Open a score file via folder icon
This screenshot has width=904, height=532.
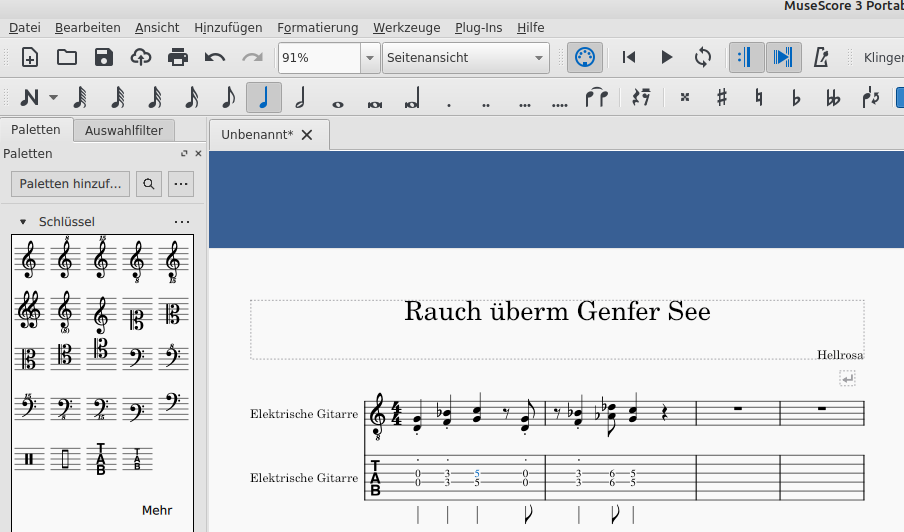(67, 58)
